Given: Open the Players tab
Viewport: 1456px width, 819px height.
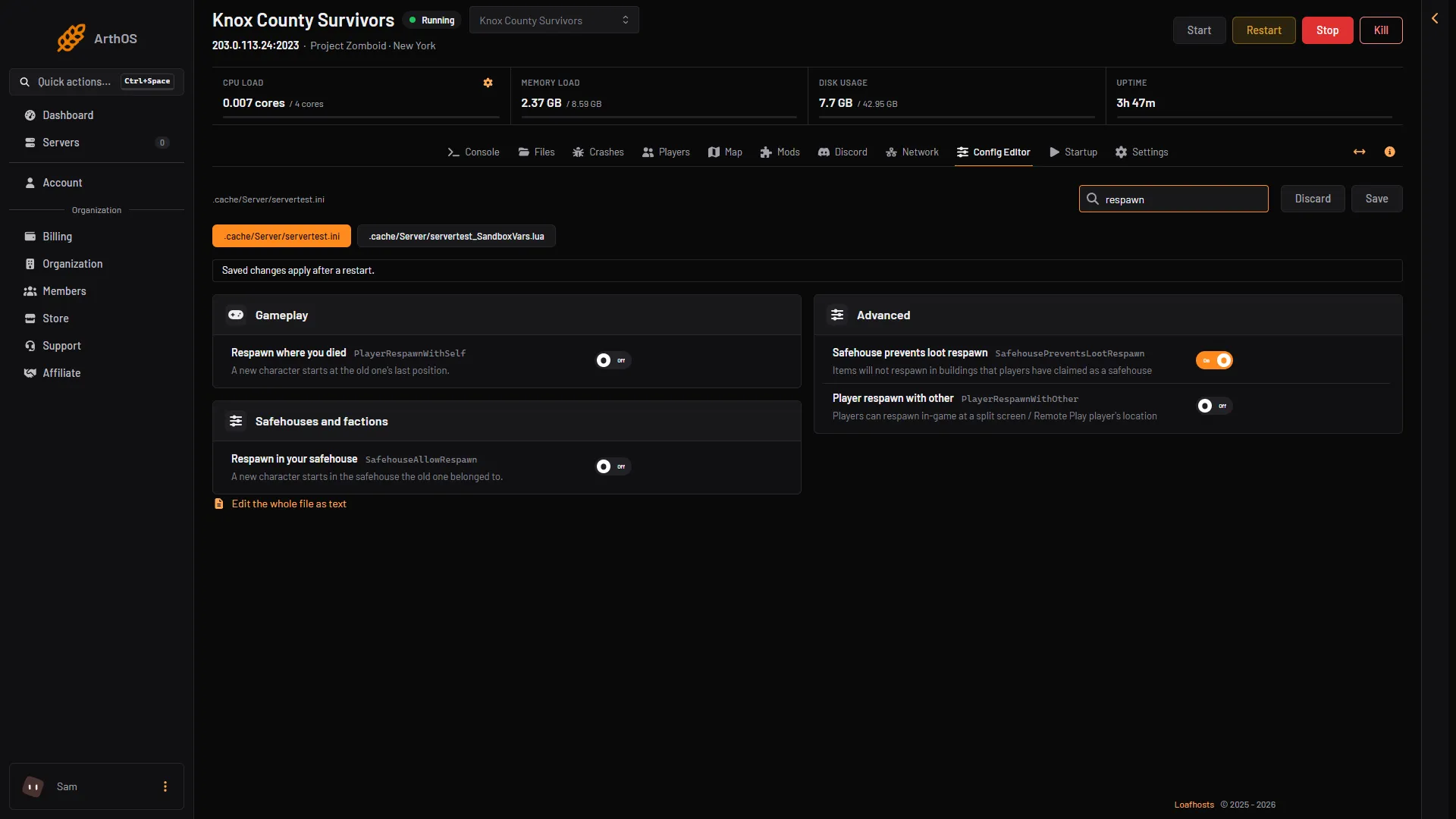Looking at the screenshot, I should coord(666,152).
